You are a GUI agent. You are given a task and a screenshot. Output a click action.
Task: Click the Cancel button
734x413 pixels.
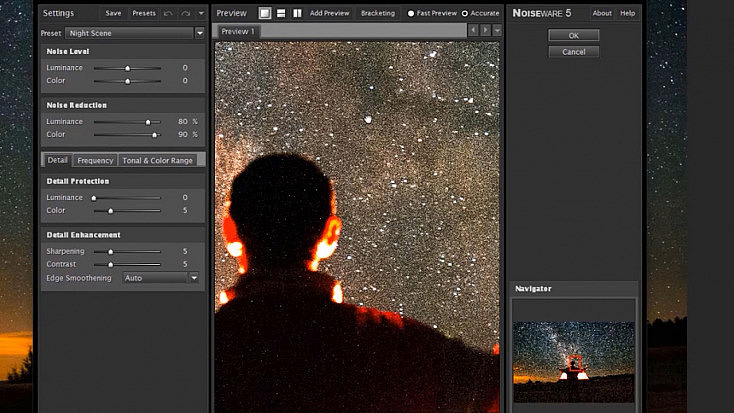pos(573,52)
